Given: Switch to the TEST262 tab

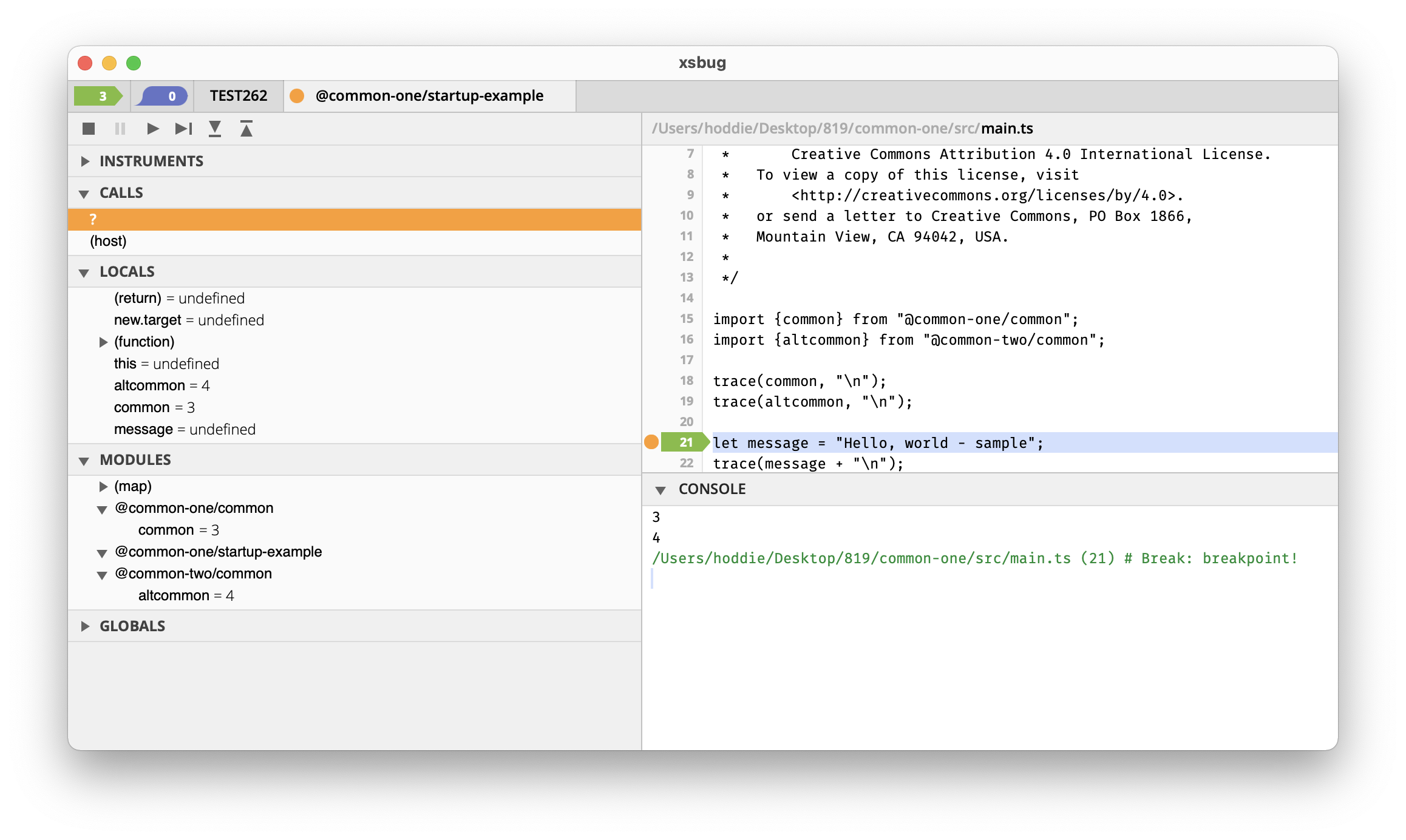Looking at the screenshot, I should tap(238, 95).
